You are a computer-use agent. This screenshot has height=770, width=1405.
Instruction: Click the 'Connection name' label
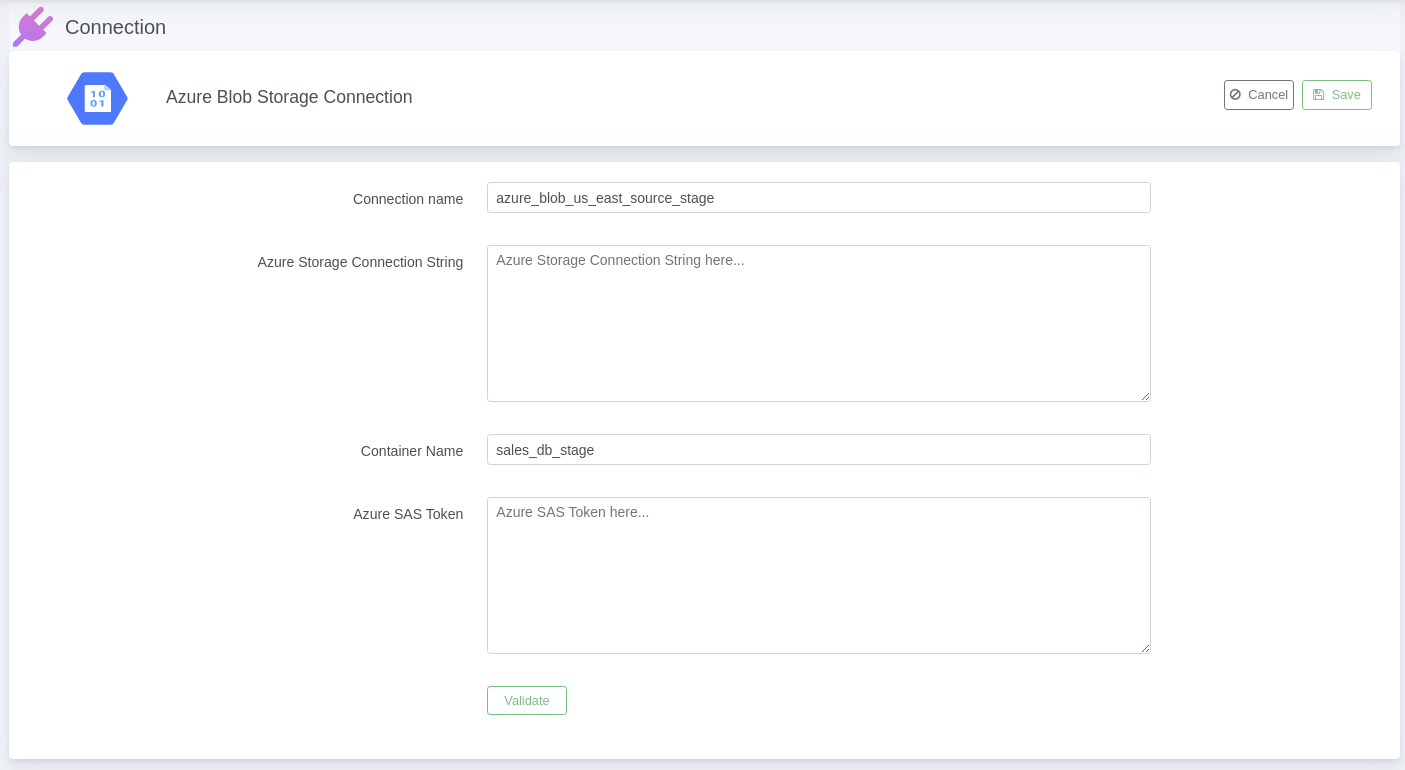(x=408, y=199)
